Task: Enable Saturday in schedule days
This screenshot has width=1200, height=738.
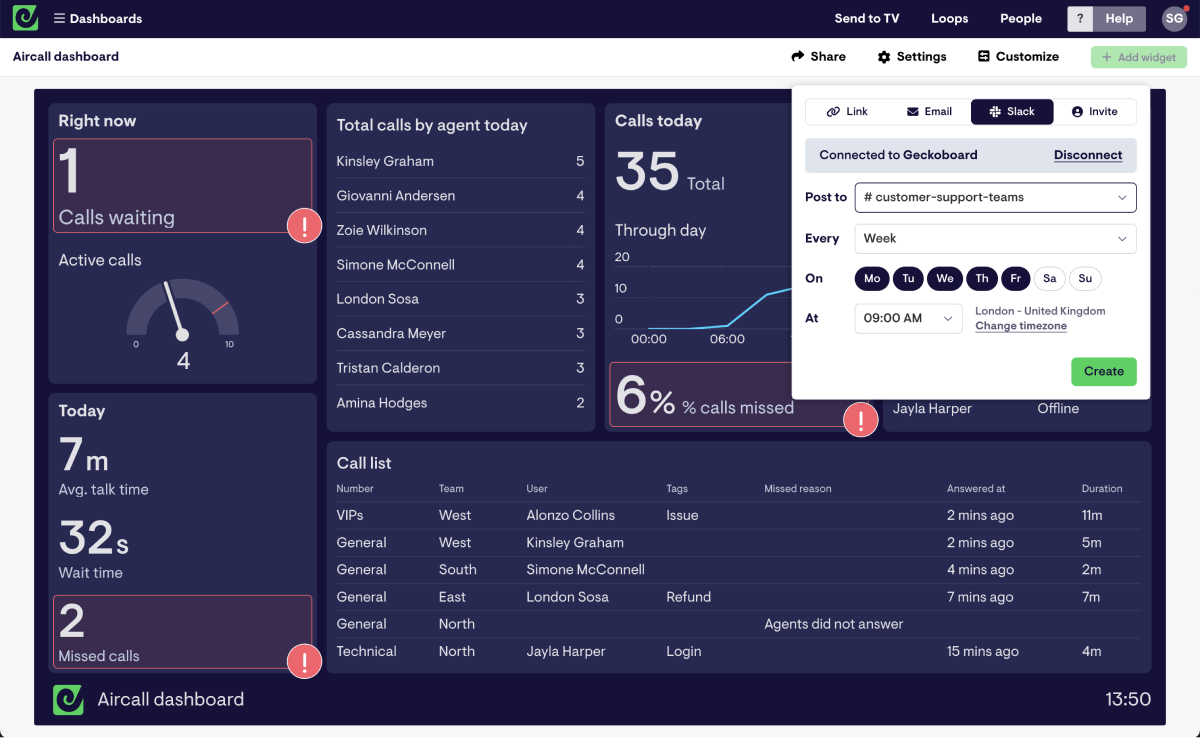Action: click(1049, 279)
